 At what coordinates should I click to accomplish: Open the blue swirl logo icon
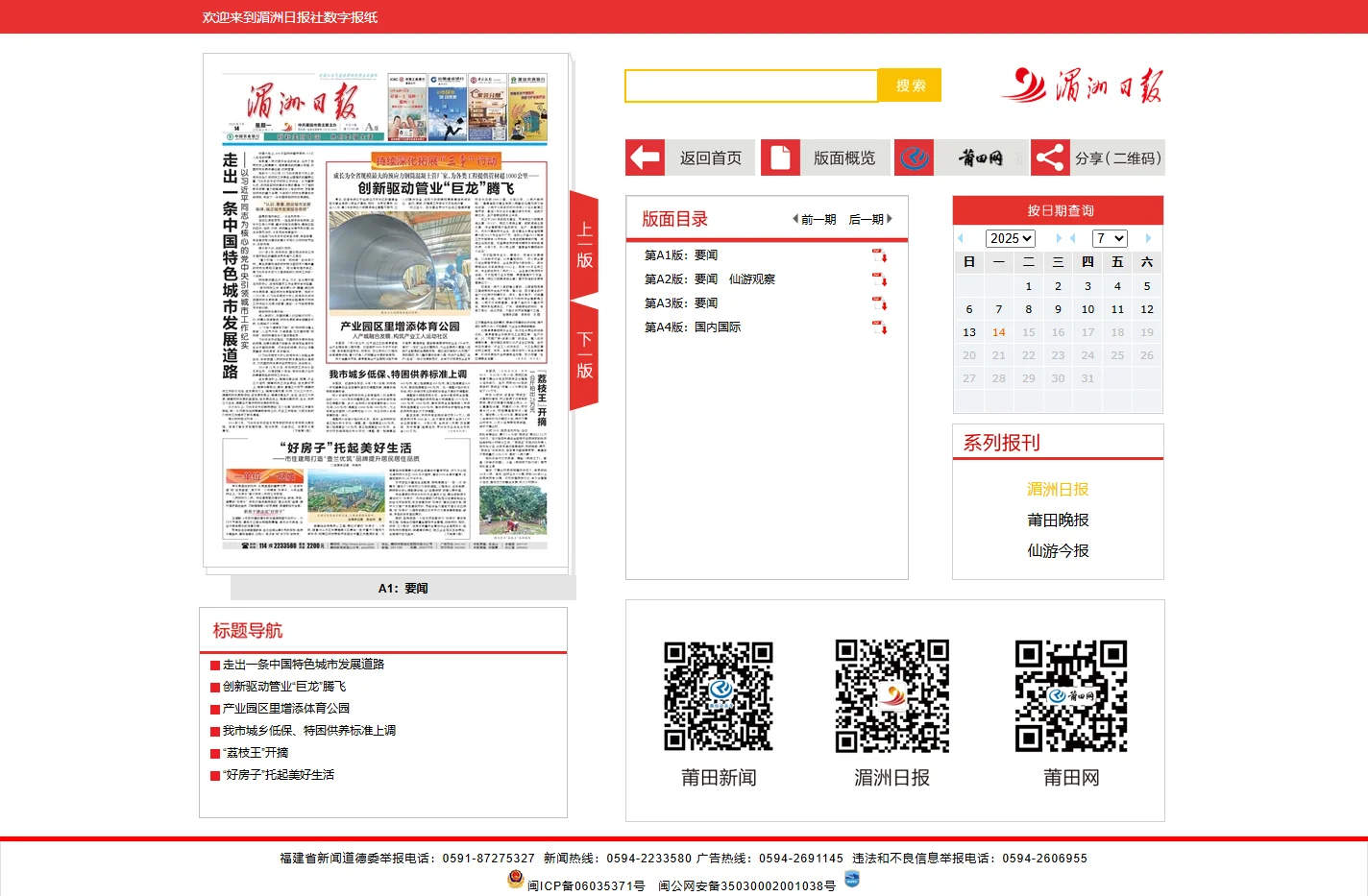coord(914,157)
